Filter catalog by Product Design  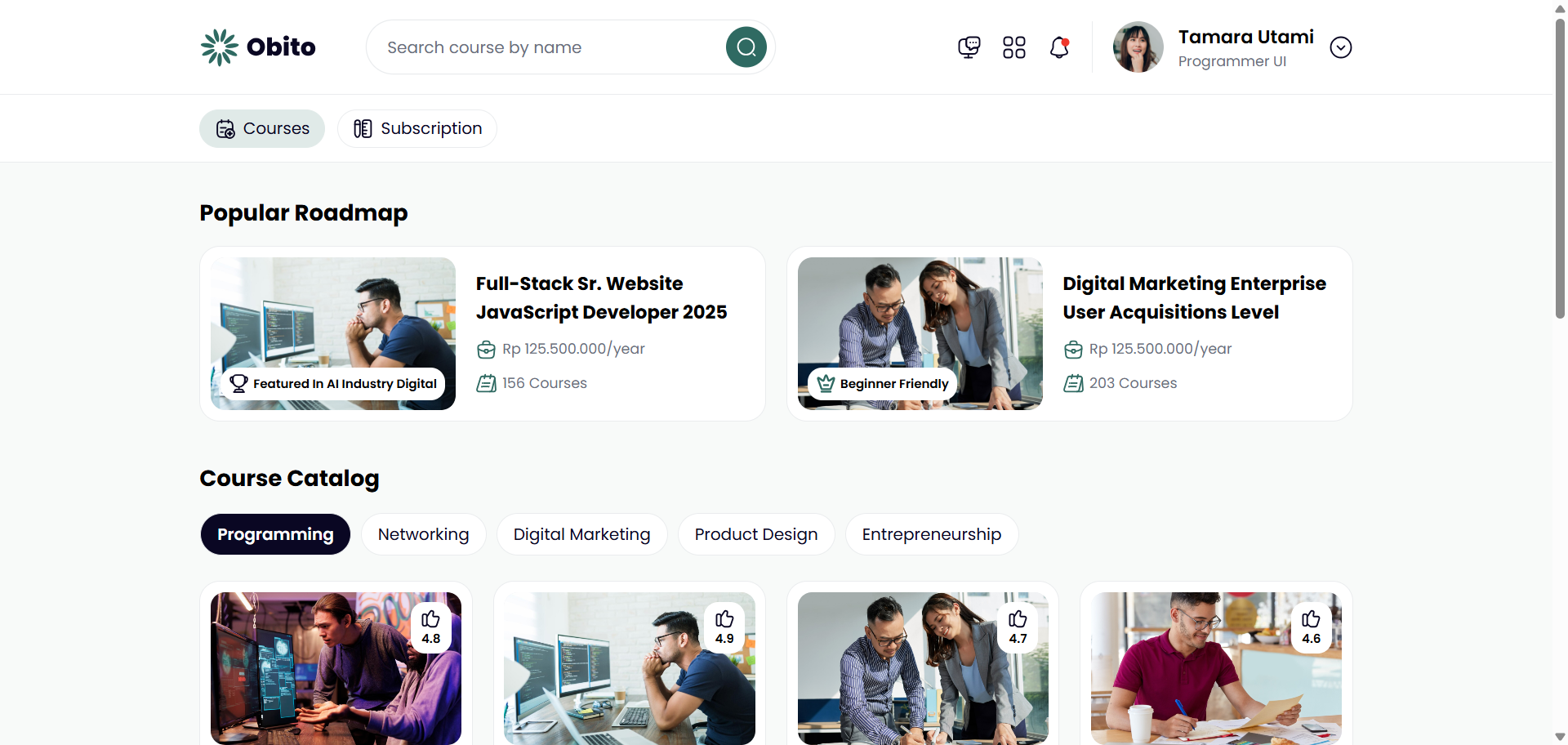pyautogui.click(x=755, y=534)
